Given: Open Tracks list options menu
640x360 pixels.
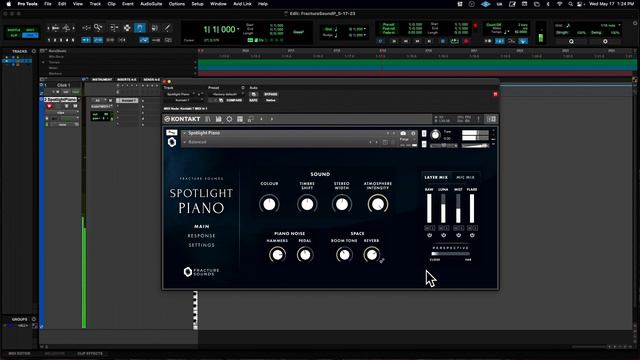Looking at the screenshot, I should pos(34,51).
